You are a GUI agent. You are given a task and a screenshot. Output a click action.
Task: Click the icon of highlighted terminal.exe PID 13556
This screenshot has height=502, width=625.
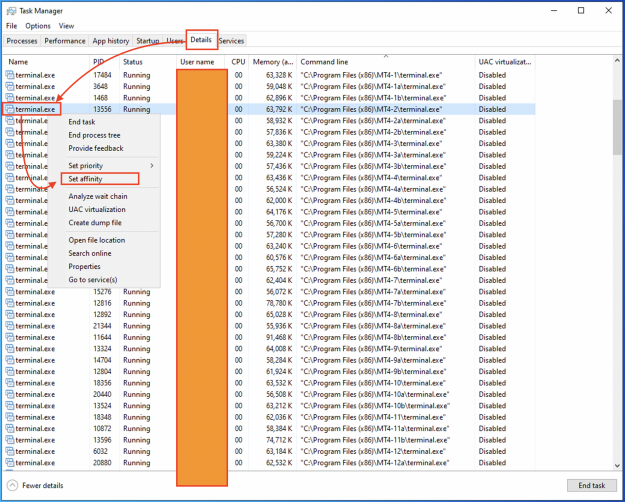point(10,109)
